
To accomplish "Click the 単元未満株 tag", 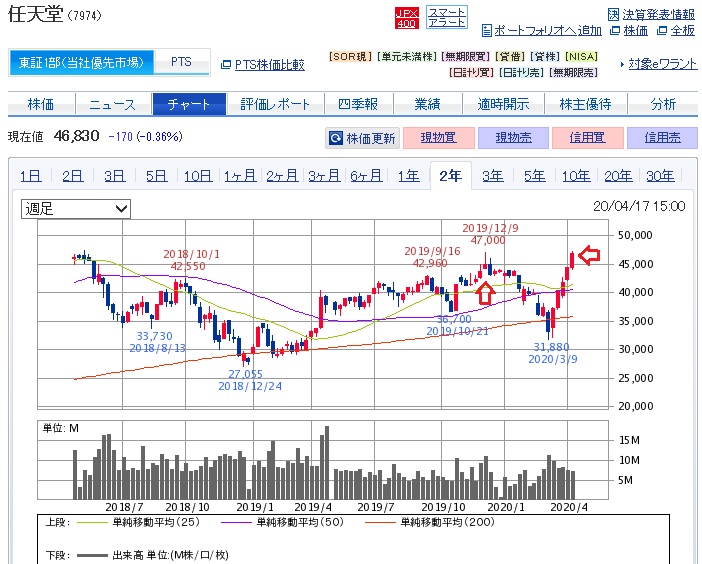I will click(x=407, y=57).
